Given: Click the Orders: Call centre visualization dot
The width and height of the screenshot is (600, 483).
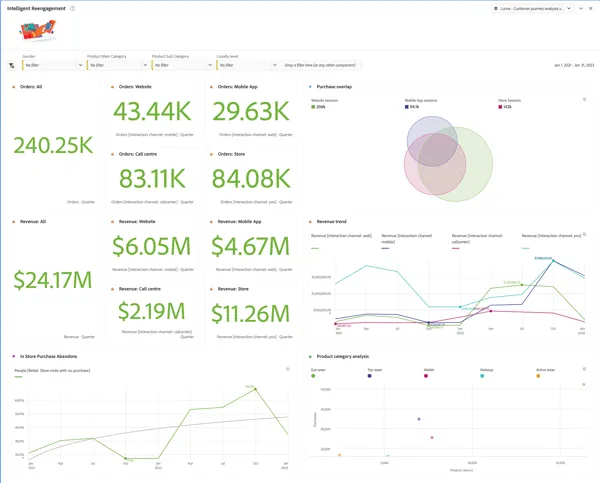Looking at the screenshot, I should pyautogui.click(x=112, y=154).
